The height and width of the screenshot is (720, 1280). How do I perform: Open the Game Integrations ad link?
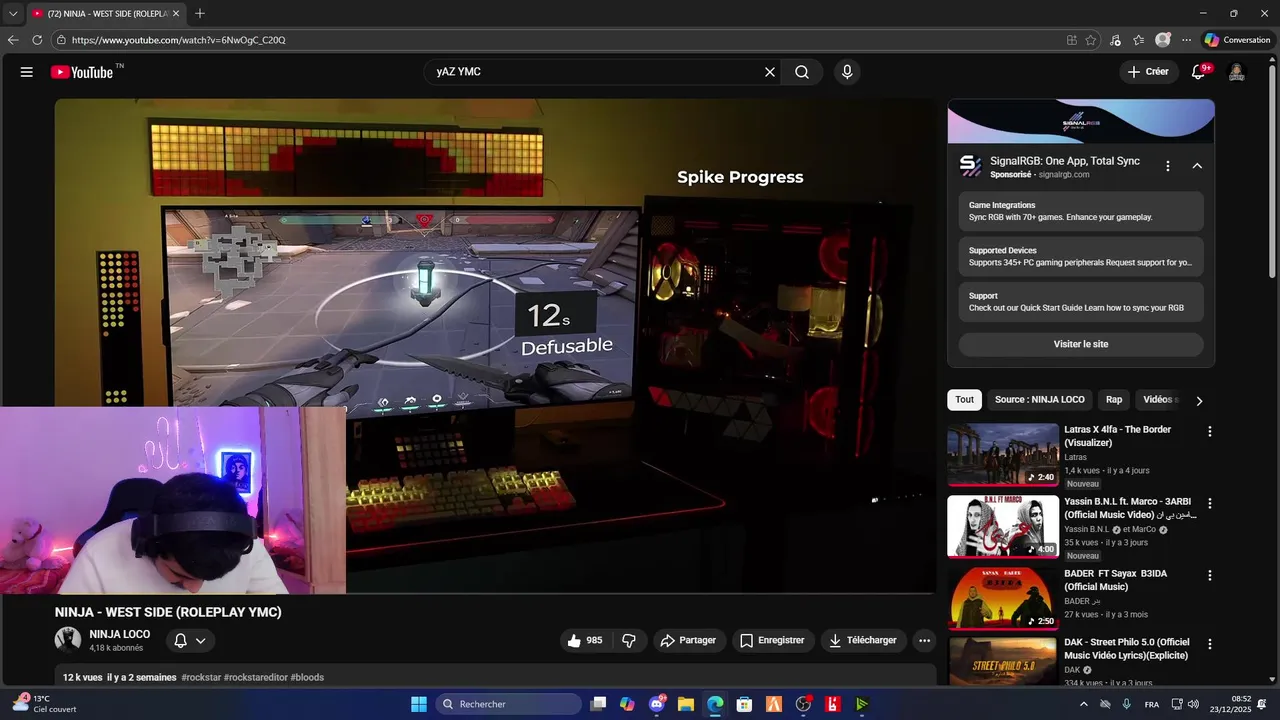[1081, 211]
